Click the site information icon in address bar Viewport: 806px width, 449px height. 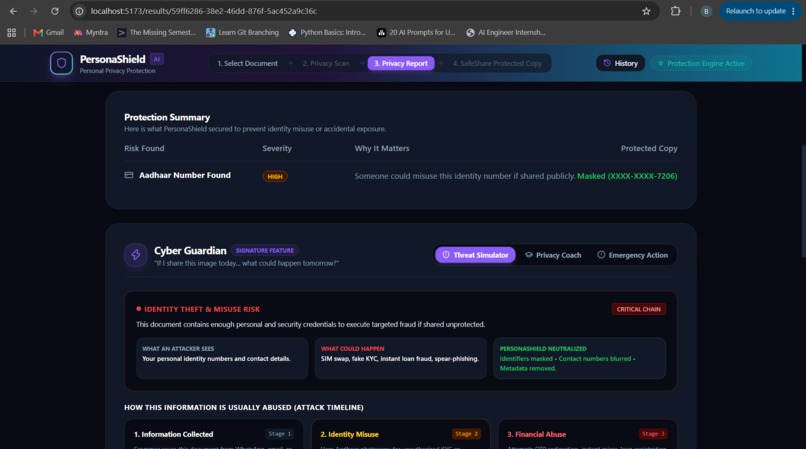[79, 11]
